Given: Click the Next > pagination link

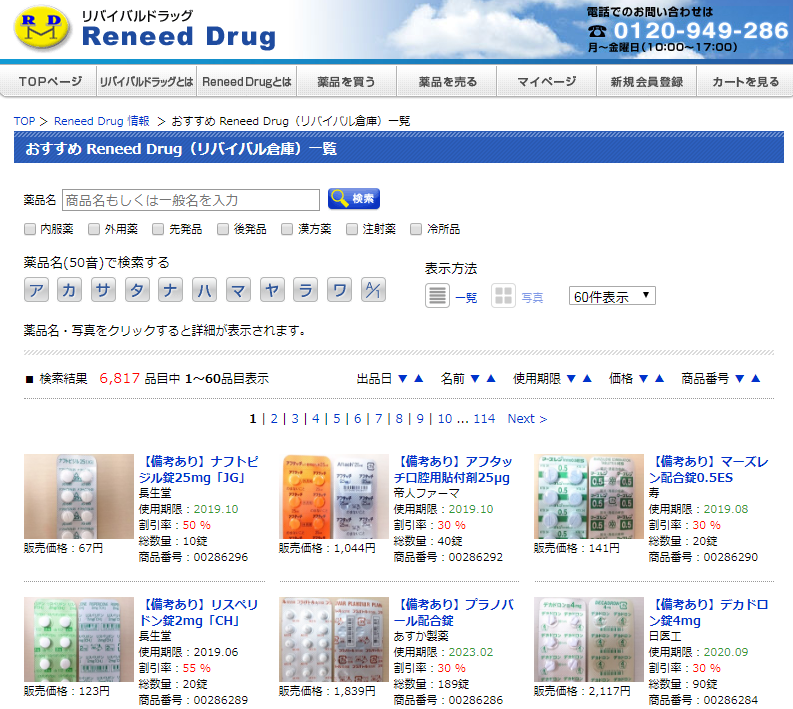Looking at the screenshot, I should [x=527, y=419].
